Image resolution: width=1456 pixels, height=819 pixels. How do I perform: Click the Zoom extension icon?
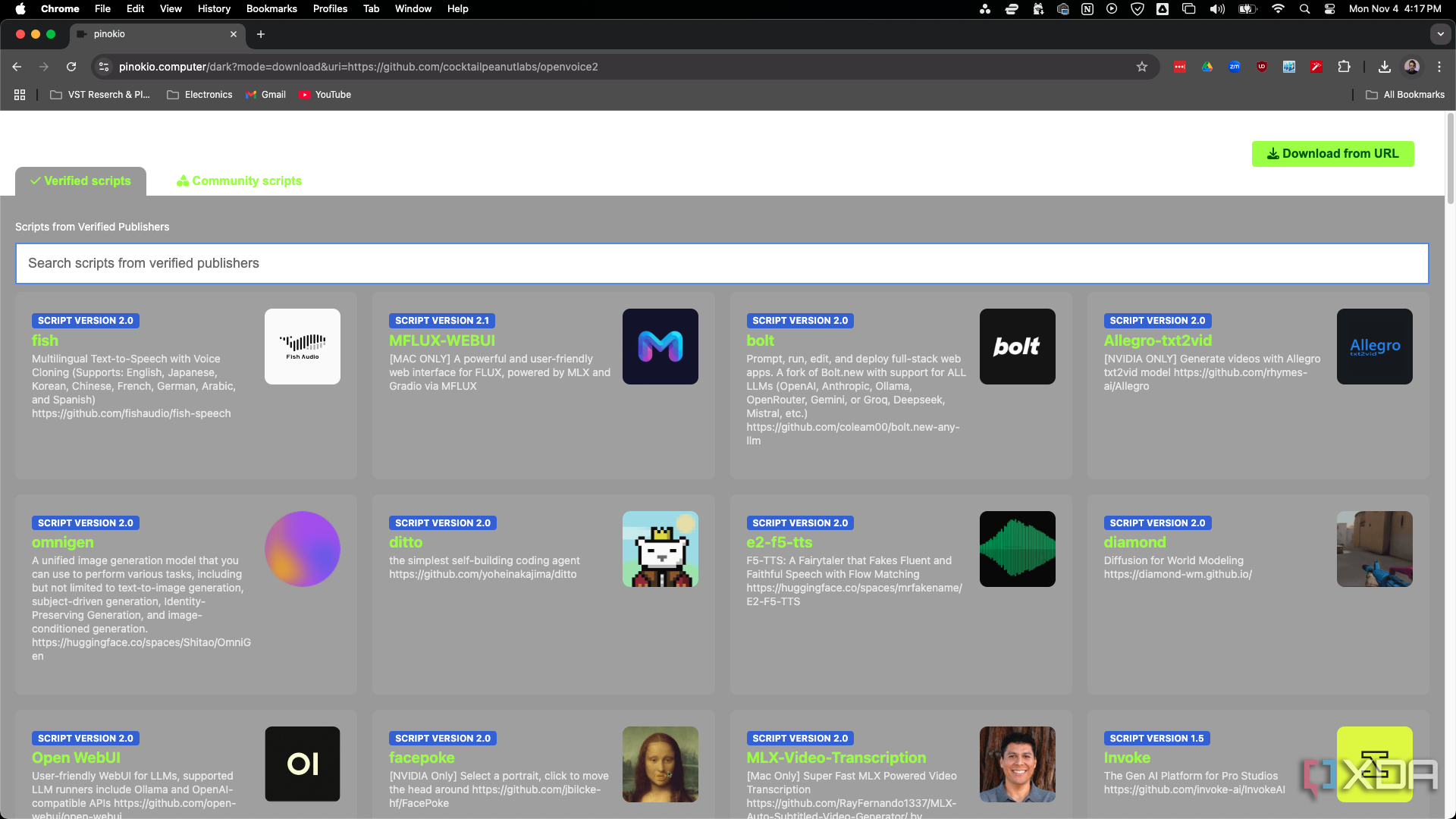(1235, 67)
